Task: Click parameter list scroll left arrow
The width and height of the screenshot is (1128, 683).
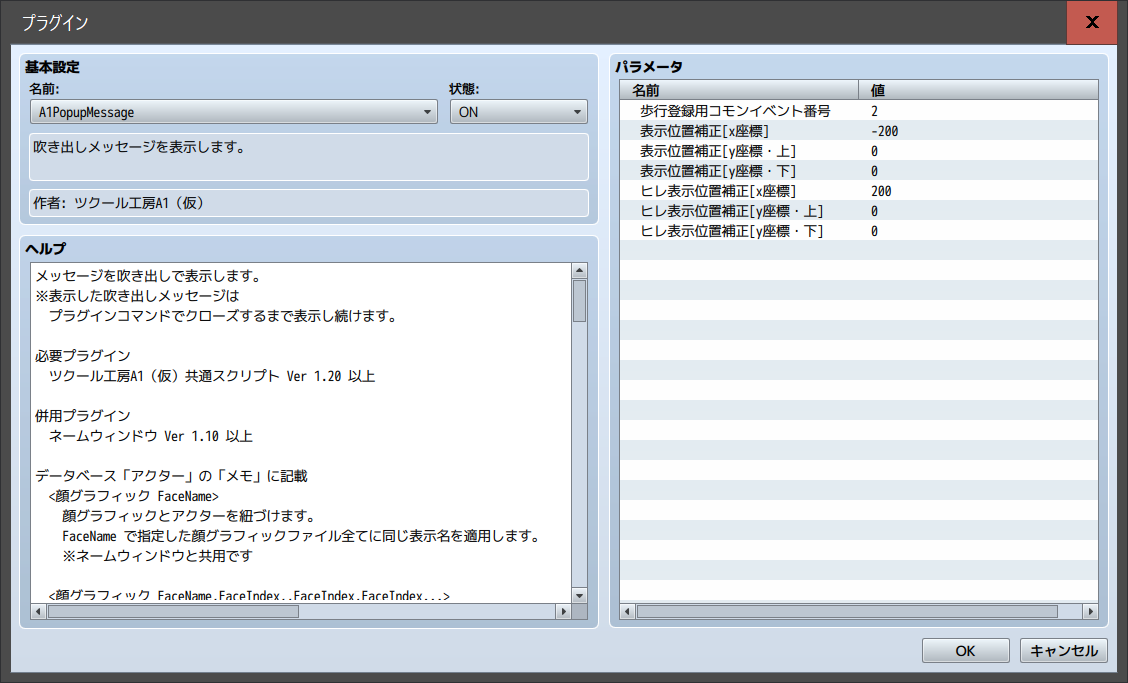Action: click(x=627, y=612)
